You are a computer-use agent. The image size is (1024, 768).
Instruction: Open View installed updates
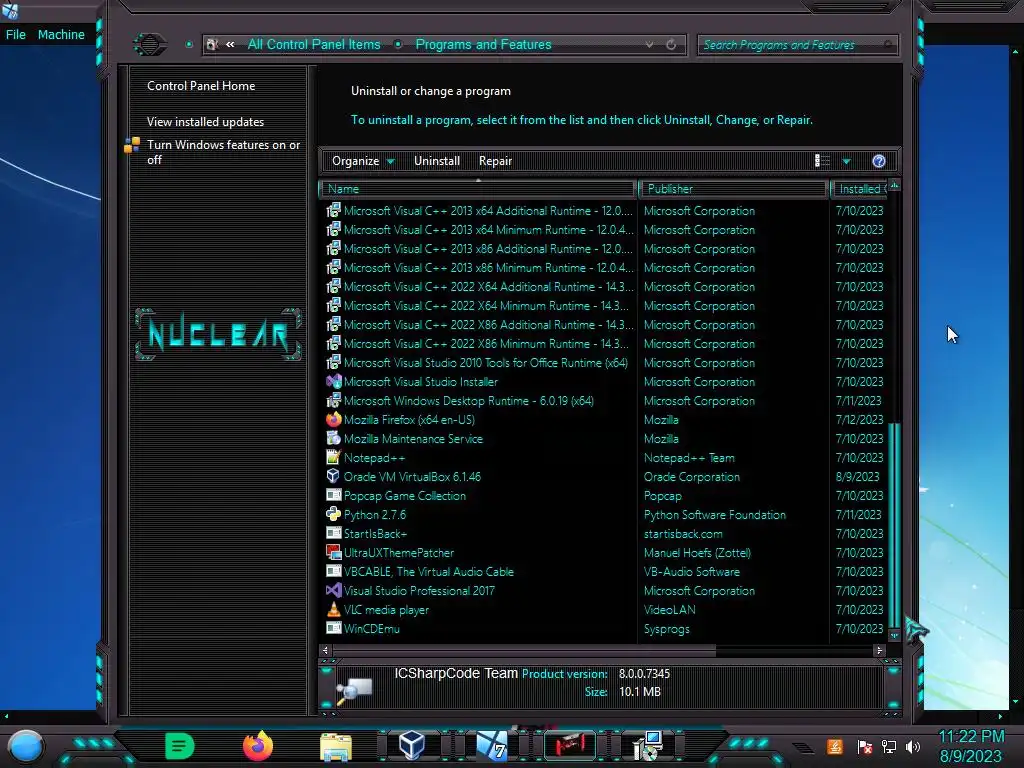[205, 121]
